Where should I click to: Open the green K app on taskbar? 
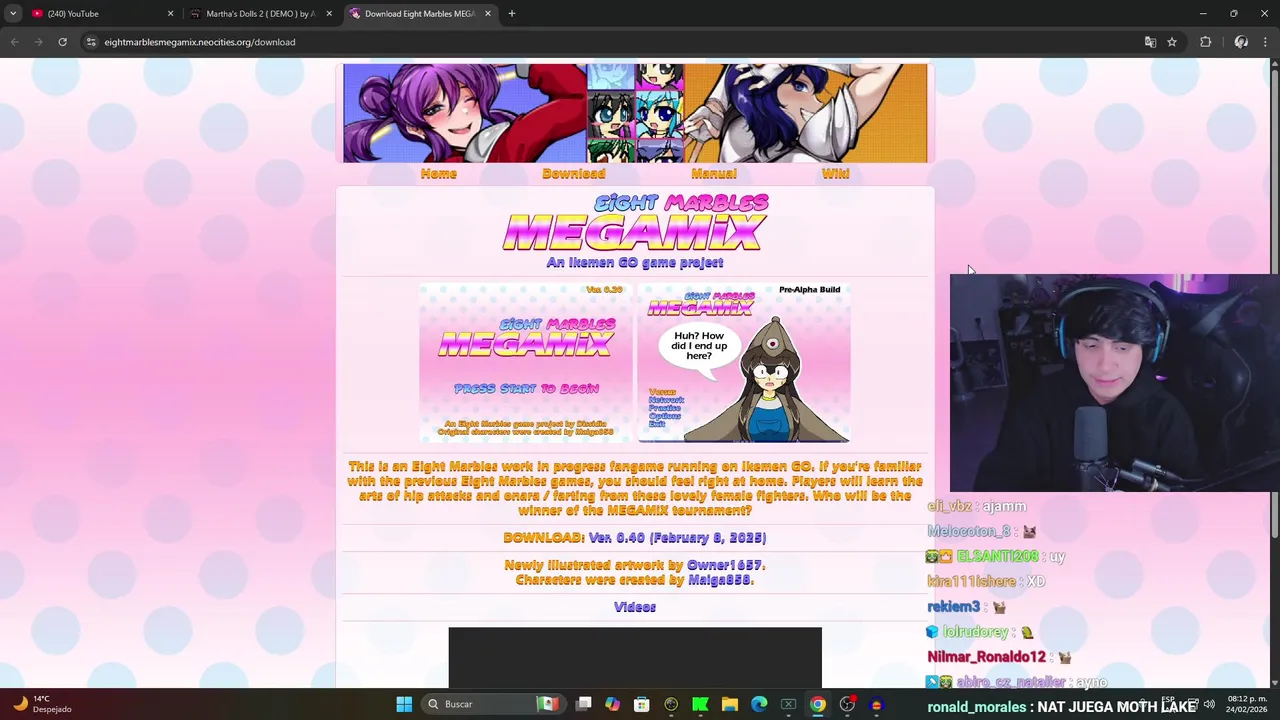point(700,704)
